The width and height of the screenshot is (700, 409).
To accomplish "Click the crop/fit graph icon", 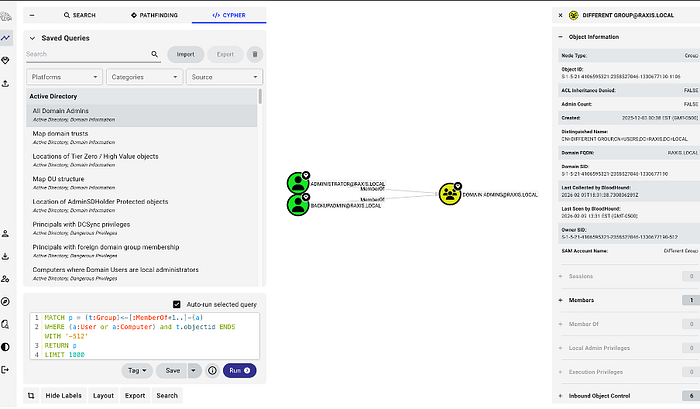I will click(31, 396).
